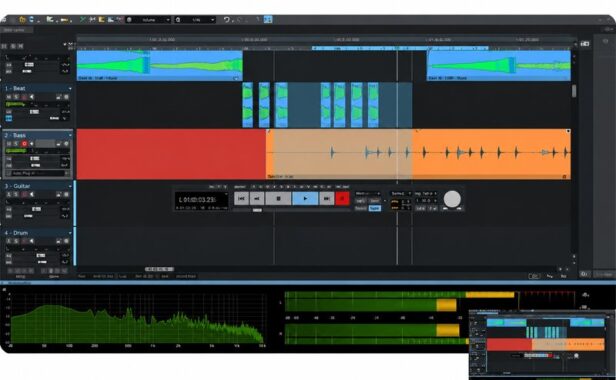Click the blue icon at bottom-left of 1 - Beat track header
Viewport: 616px width, 380px height.
(x=9, y=118)
